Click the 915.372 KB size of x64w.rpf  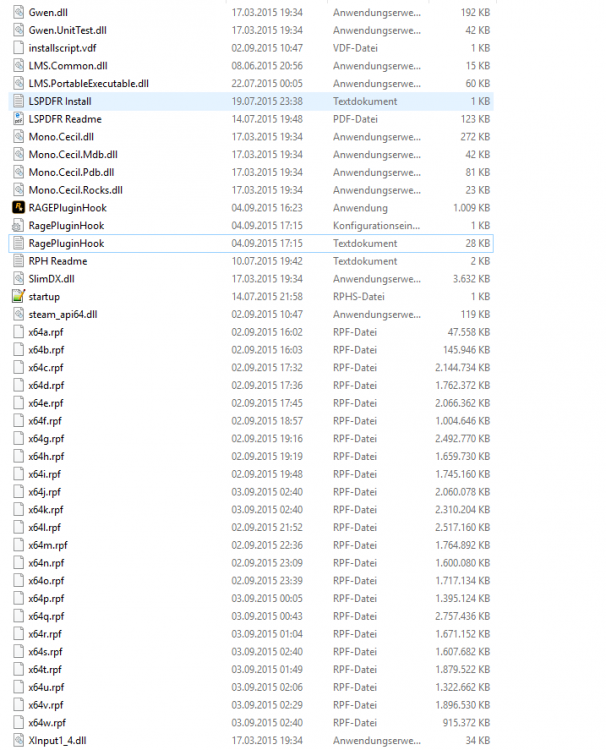(466, 723)
